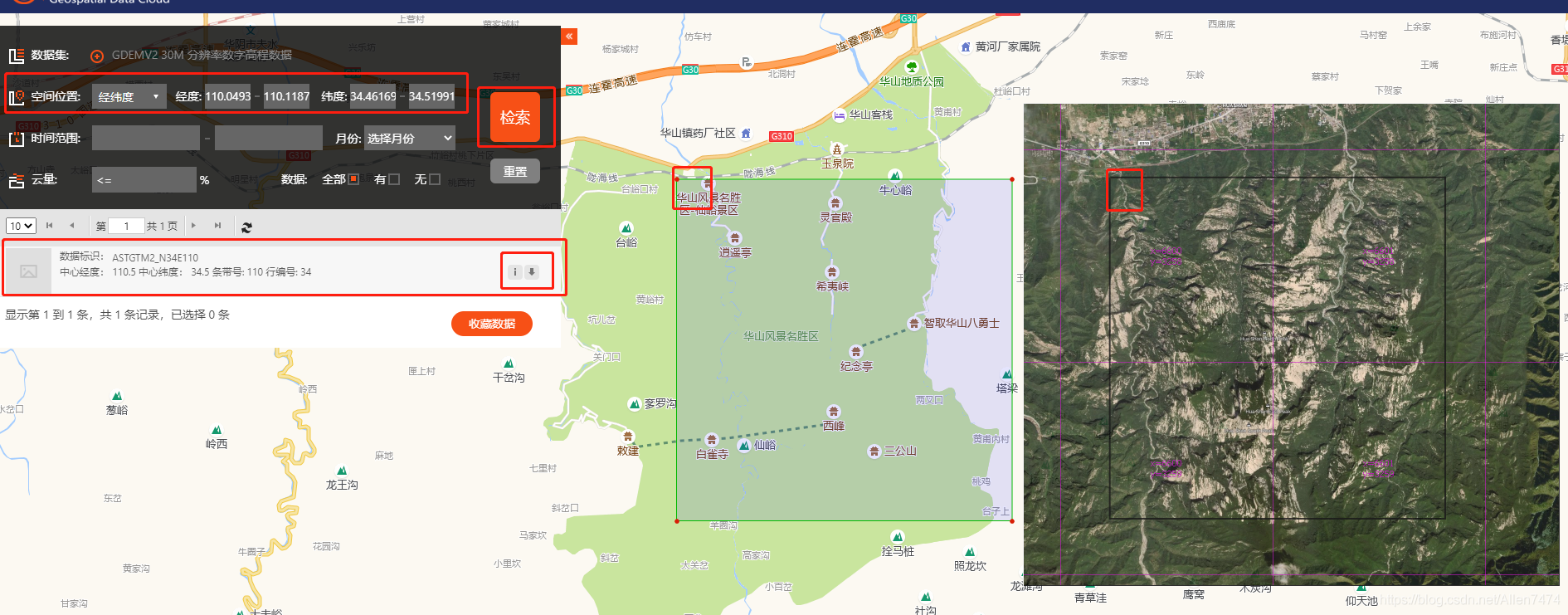Click the page number input box
The height and width of the screenshot is (615, 1568).
click(126, 226)
